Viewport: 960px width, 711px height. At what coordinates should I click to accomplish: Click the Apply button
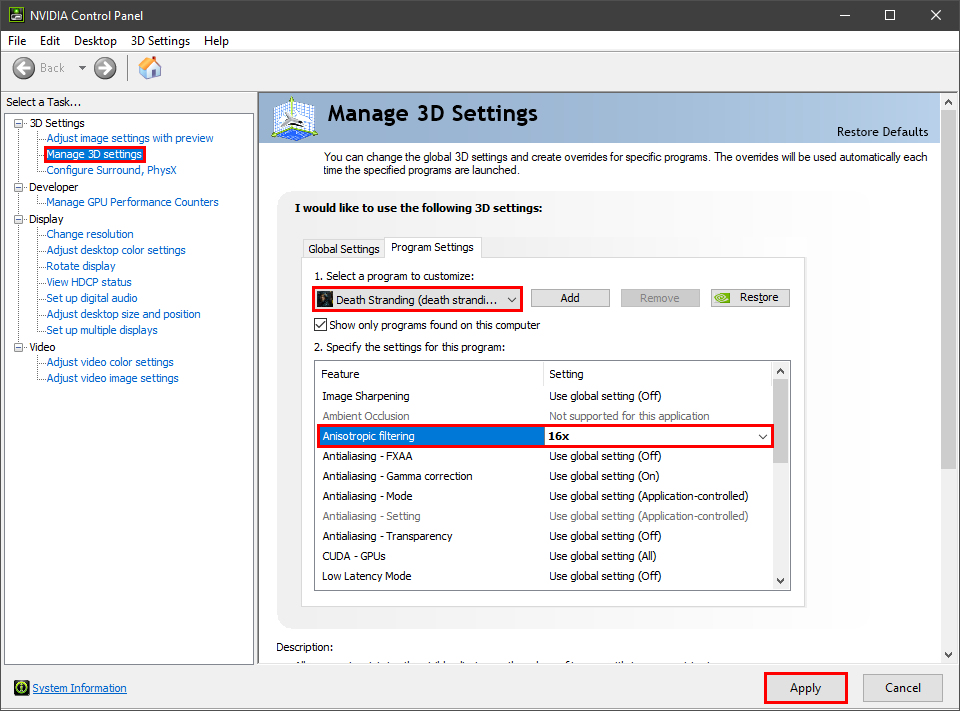pyautogui.click(x=805, y=688)
